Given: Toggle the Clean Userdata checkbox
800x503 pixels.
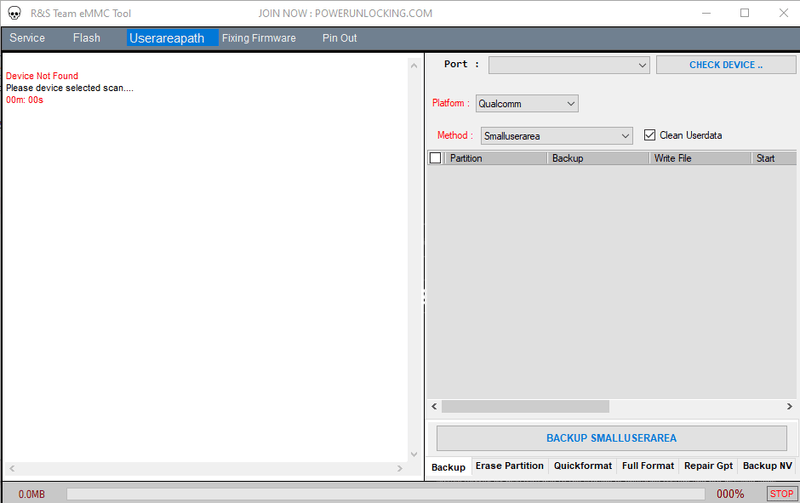Looking at the screenshot, I should point(649,135).
